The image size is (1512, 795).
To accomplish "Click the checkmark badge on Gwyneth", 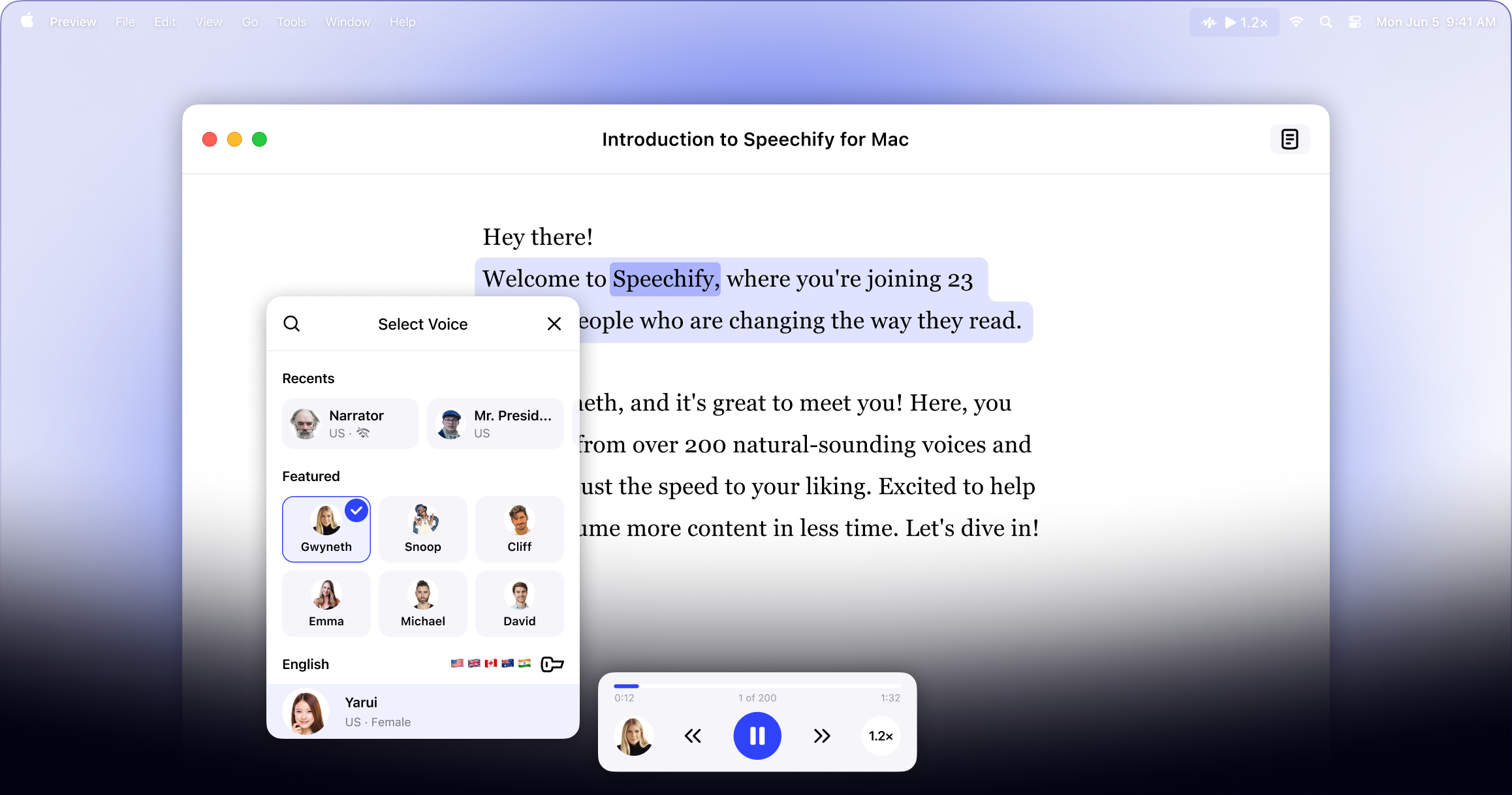I will point(356,510).
